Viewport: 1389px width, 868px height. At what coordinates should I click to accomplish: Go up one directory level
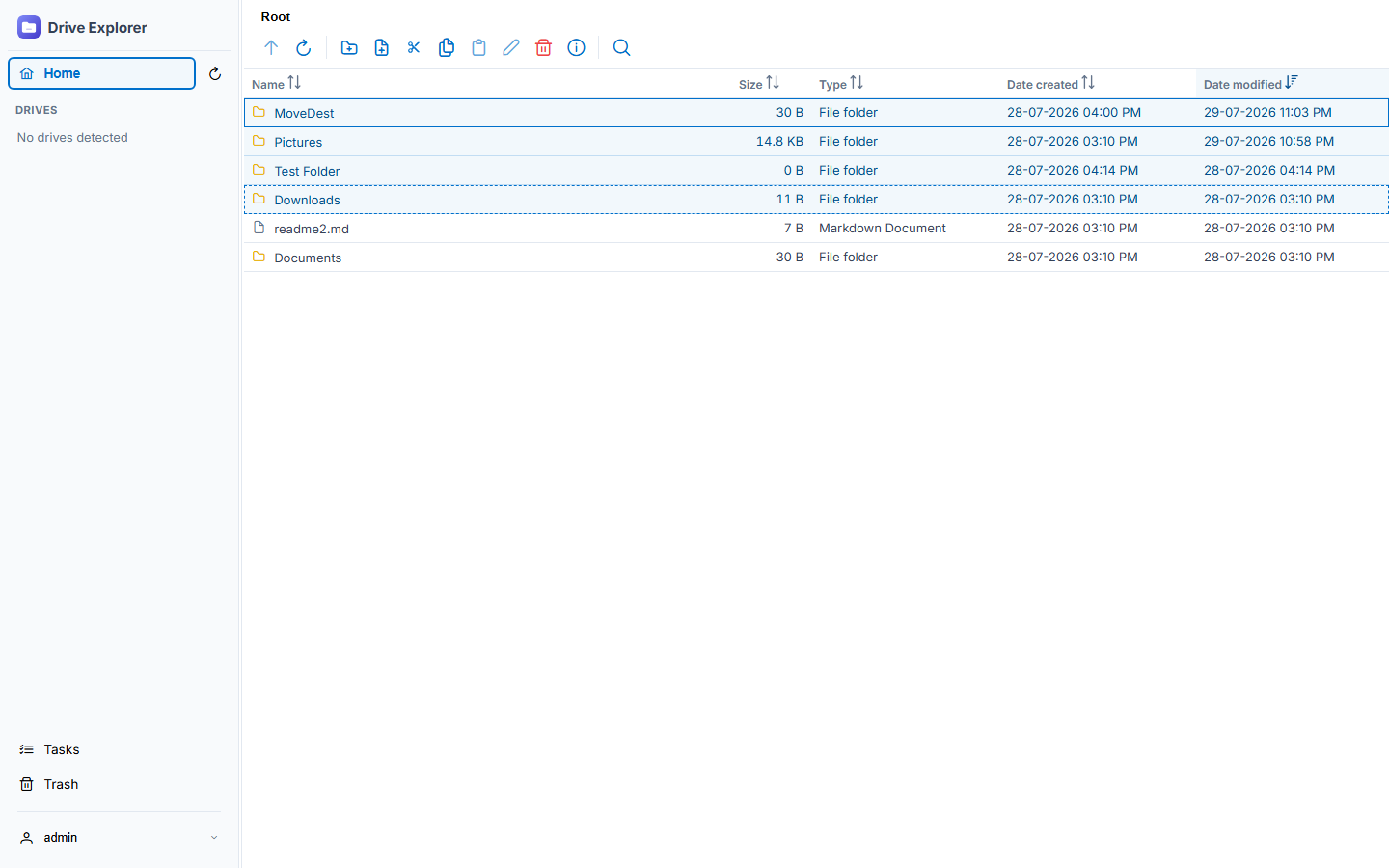point(271,47)
